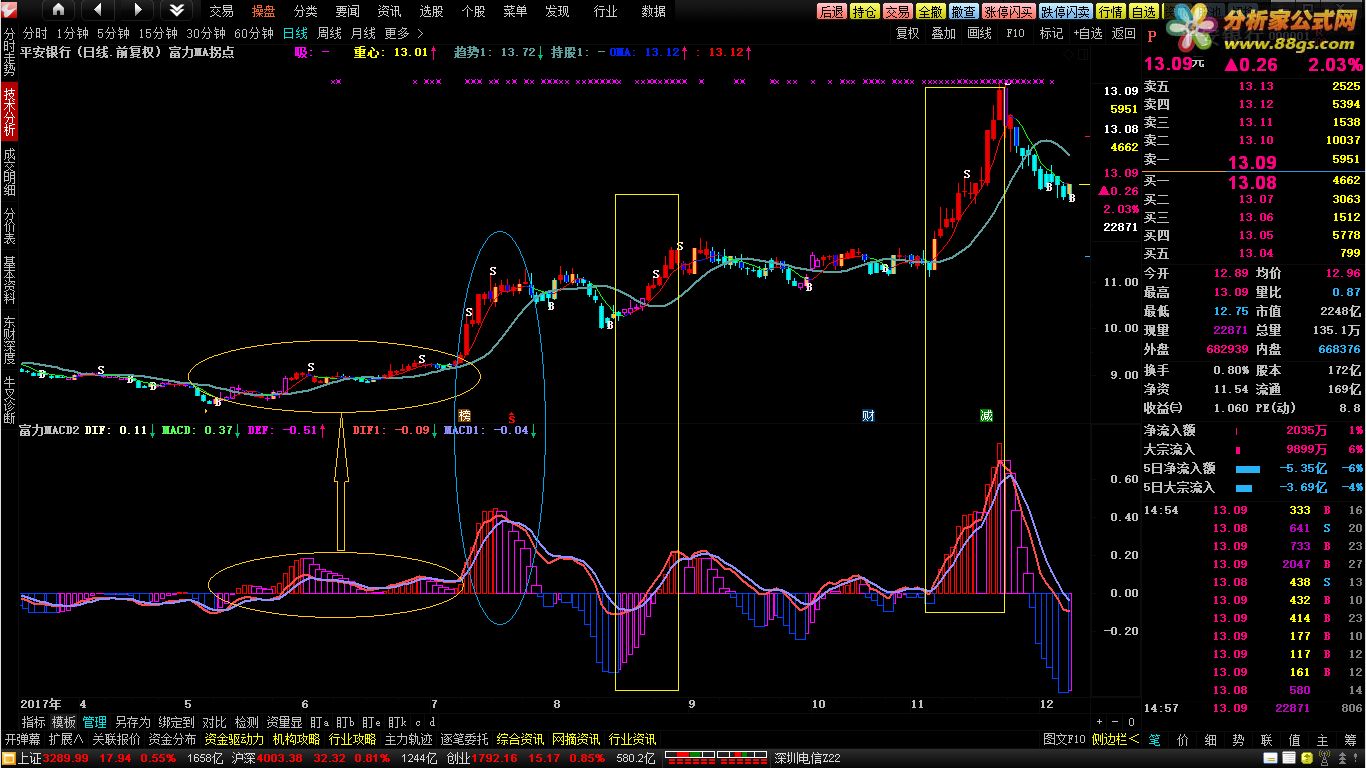Switch to the 1分钟 period
The height and width of the screenshot is (768, 1366).
72,33
